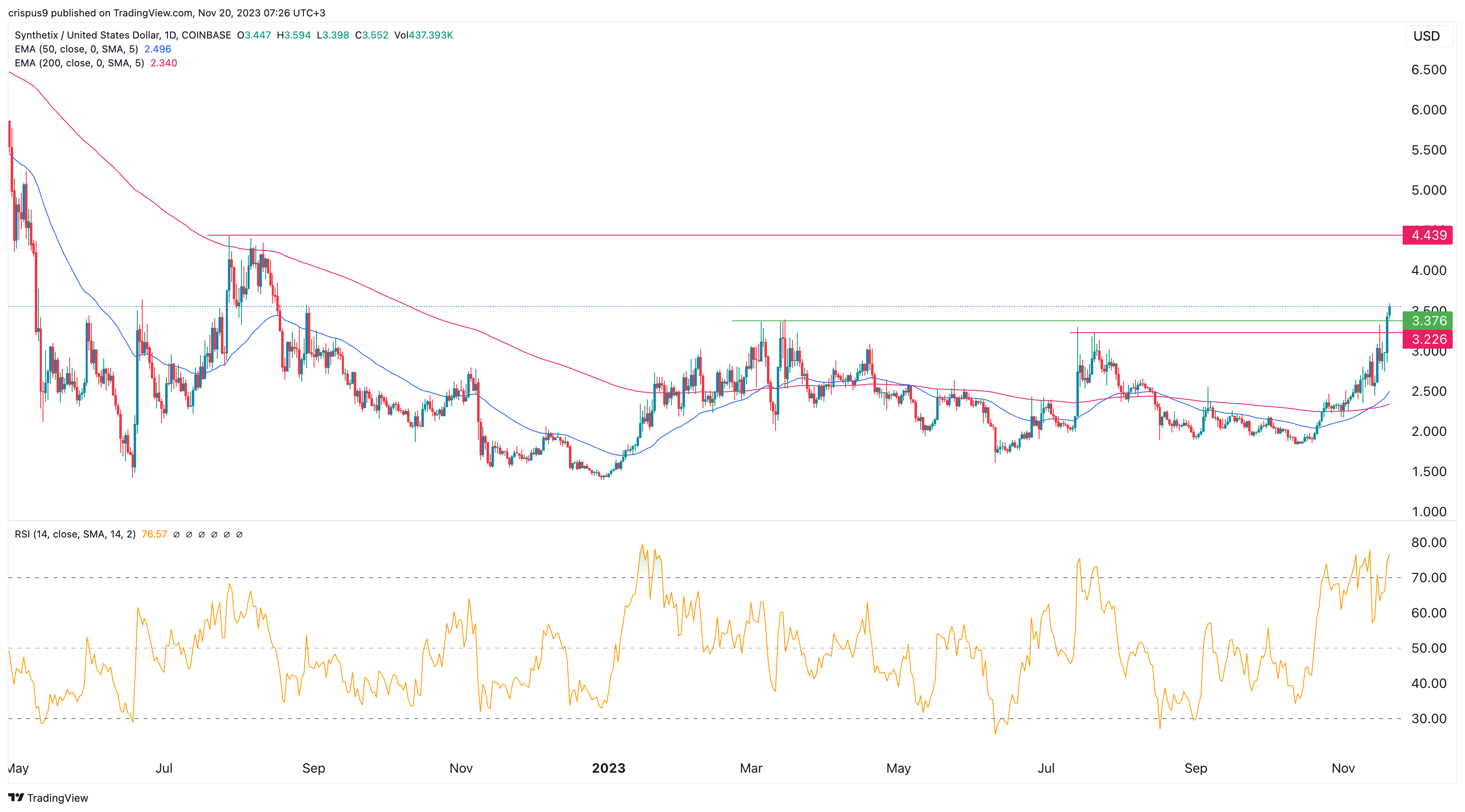Viewport: 1465px width, 812px height.
Task: Click the first RSI legend null-value symbol
Action: pos(176,535)
